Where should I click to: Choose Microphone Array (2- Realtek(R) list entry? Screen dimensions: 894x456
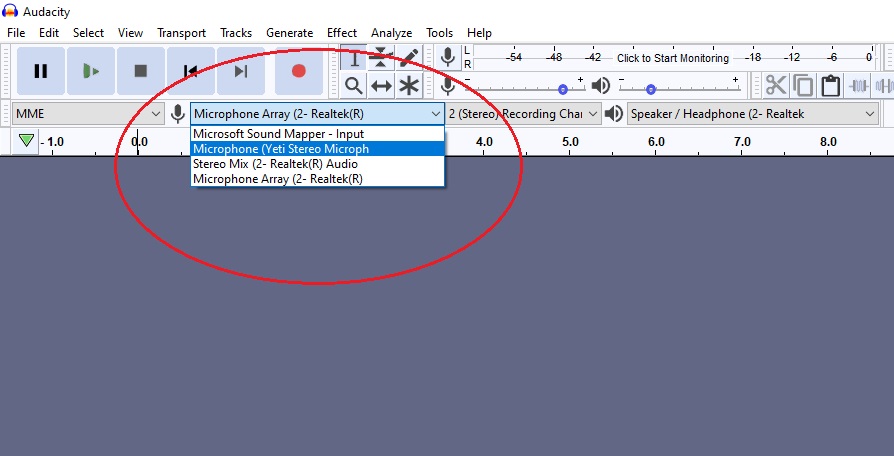point(318,178)
